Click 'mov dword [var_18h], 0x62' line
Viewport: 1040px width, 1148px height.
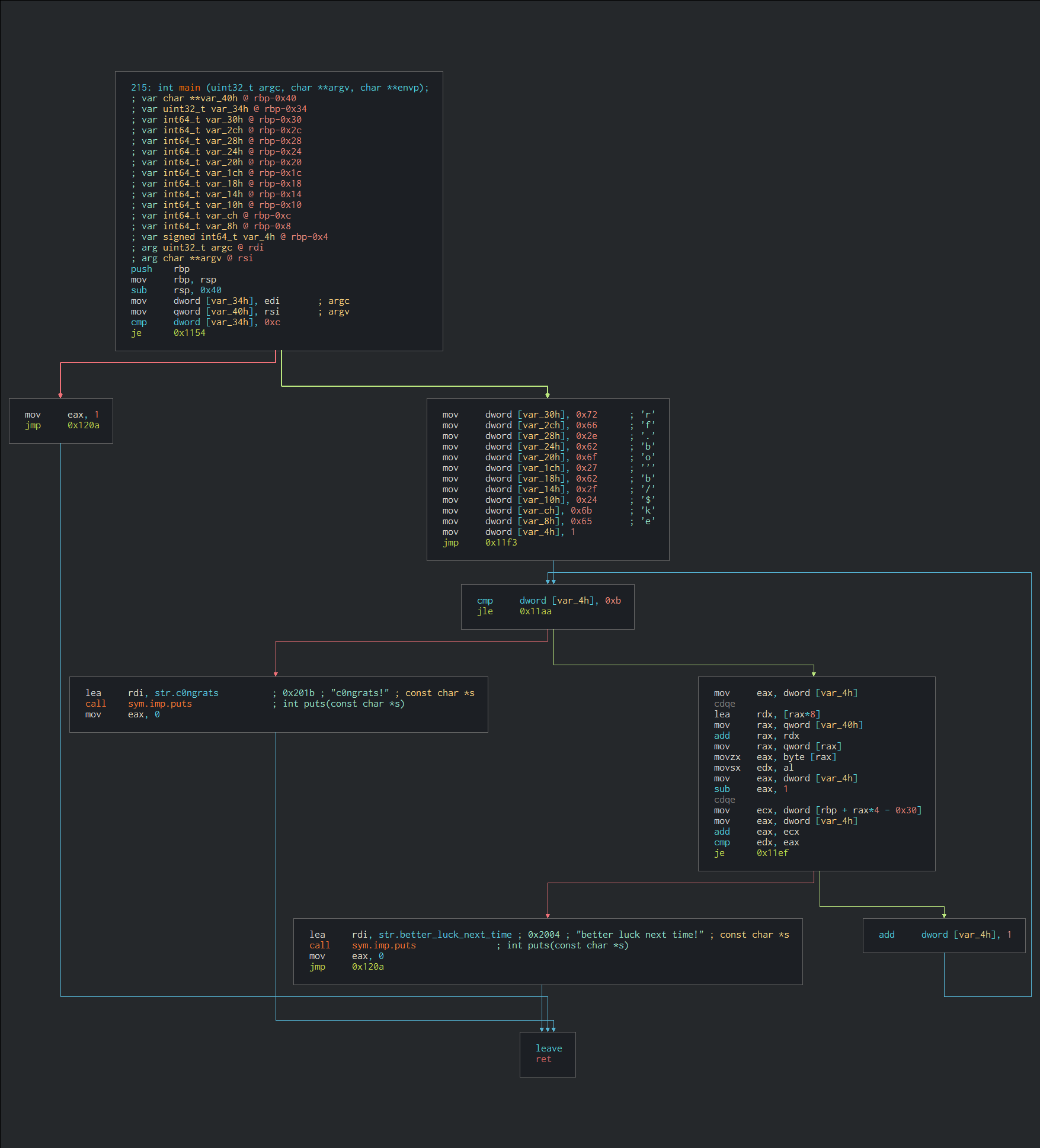520,479
